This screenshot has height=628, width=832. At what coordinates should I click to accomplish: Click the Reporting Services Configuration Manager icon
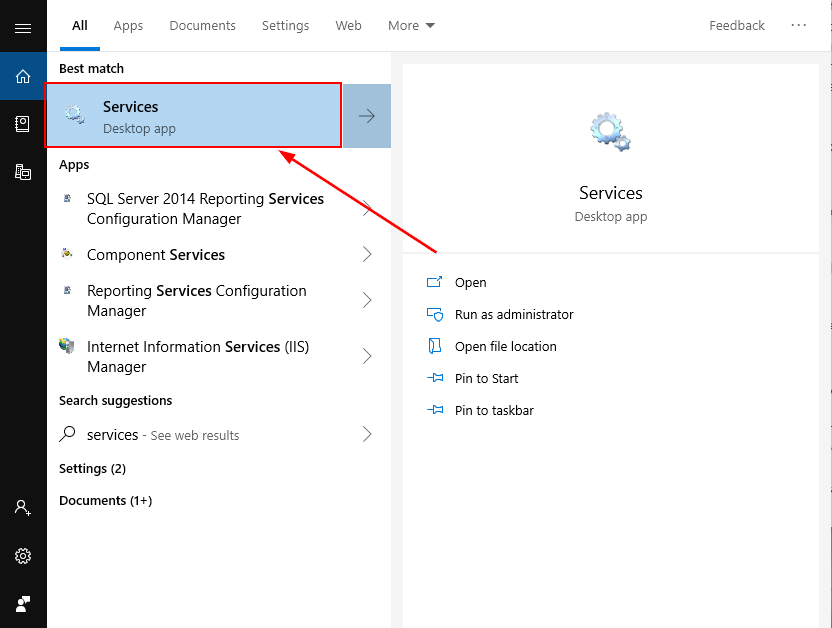coord(67,290)
